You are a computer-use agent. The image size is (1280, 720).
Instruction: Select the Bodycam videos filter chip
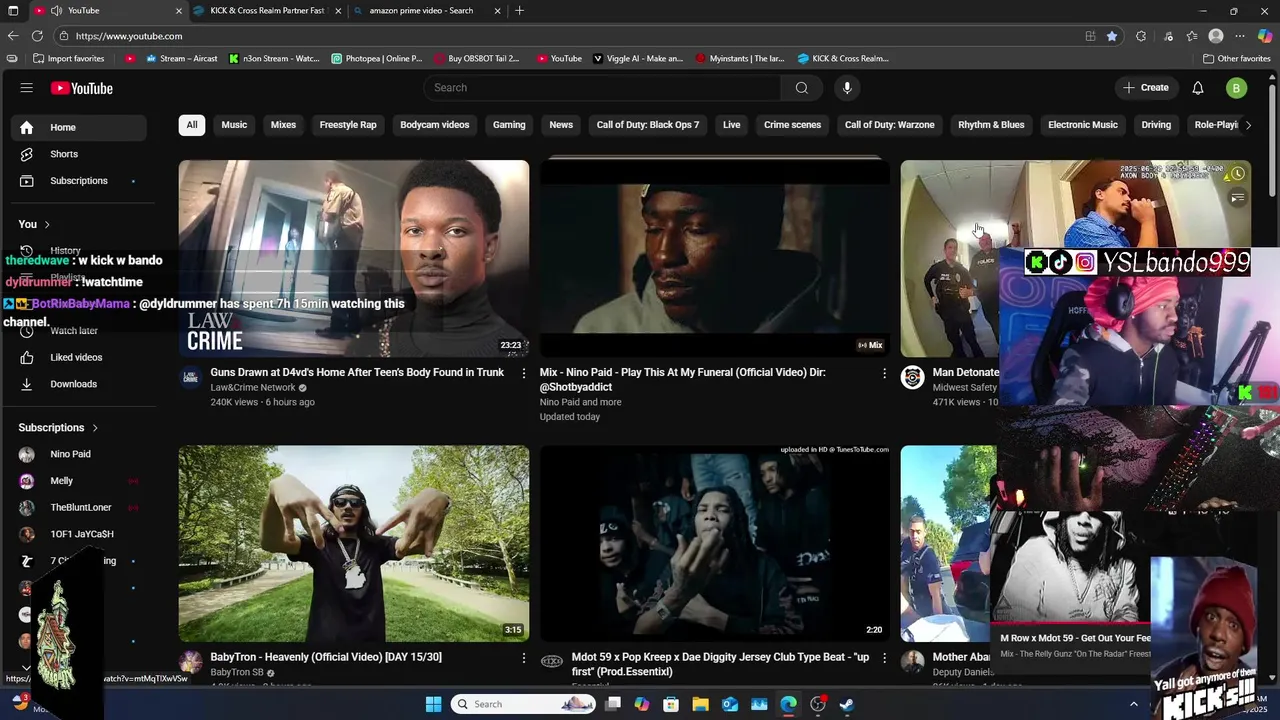[434, 125]
